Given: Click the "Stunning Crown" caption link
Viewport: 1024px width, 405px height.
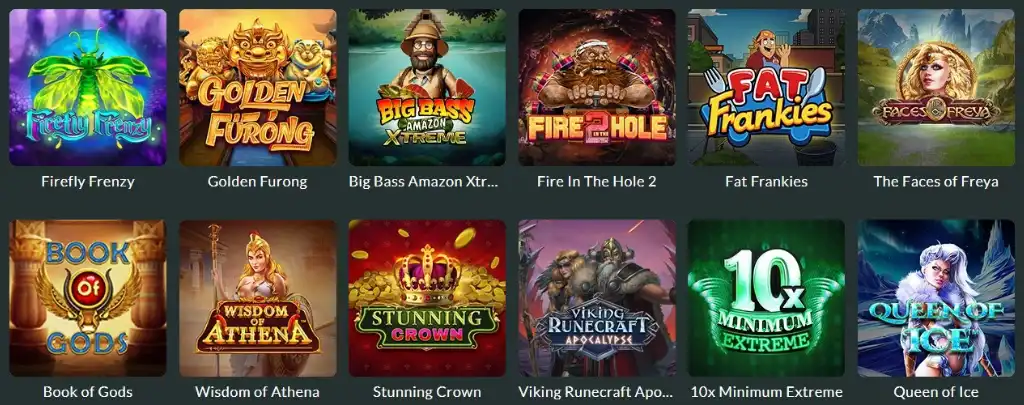Looking at the screenshot, I should (x=427, y=392).
